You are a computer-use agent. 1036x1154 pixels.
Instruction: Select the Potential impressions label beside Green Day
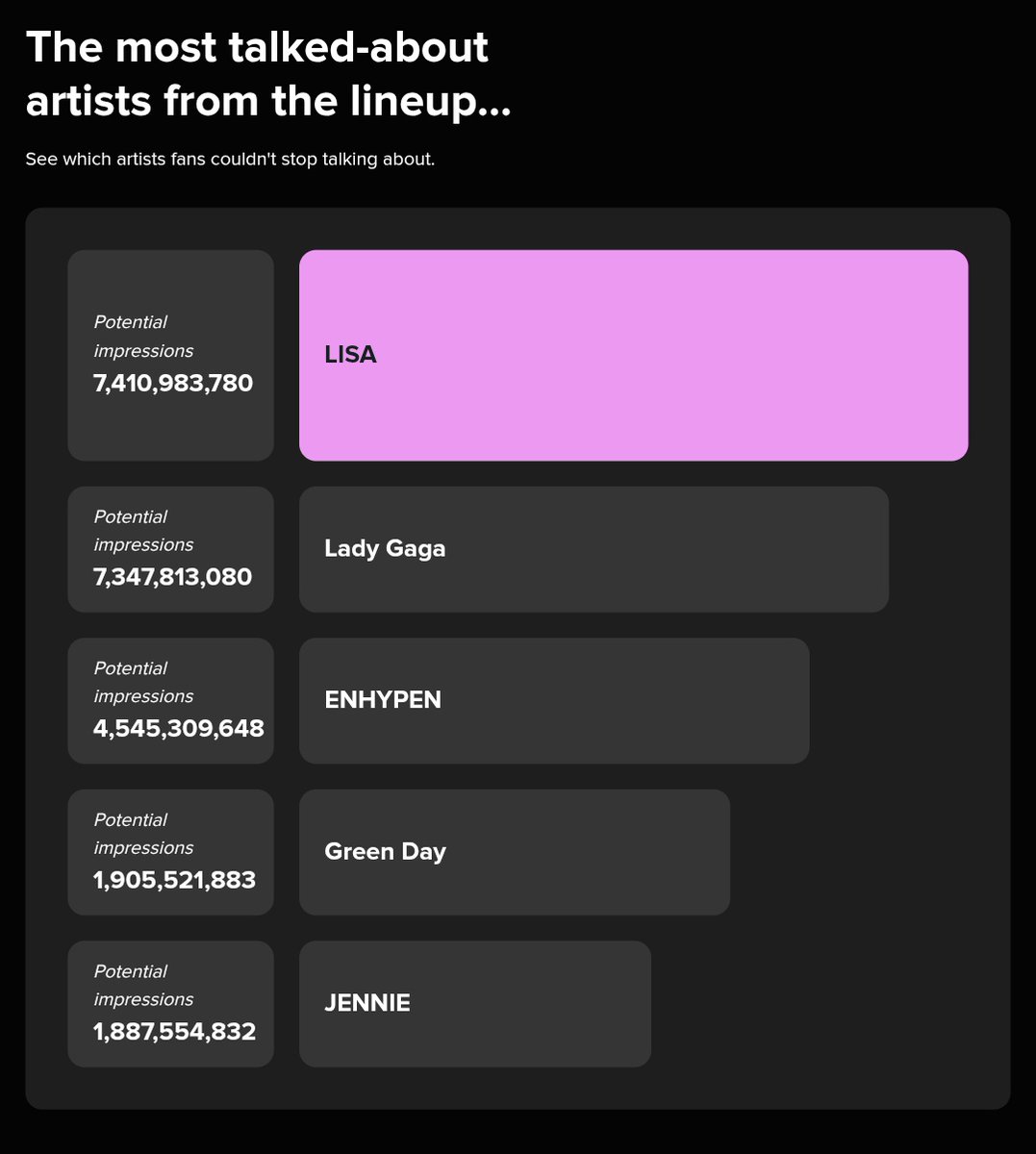[143, 834]
